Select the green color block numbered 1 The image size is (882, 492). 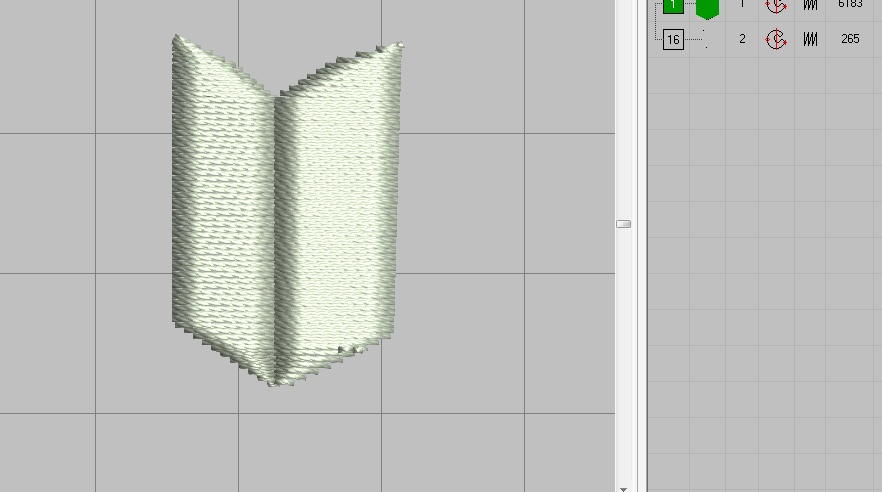[673, 6]
